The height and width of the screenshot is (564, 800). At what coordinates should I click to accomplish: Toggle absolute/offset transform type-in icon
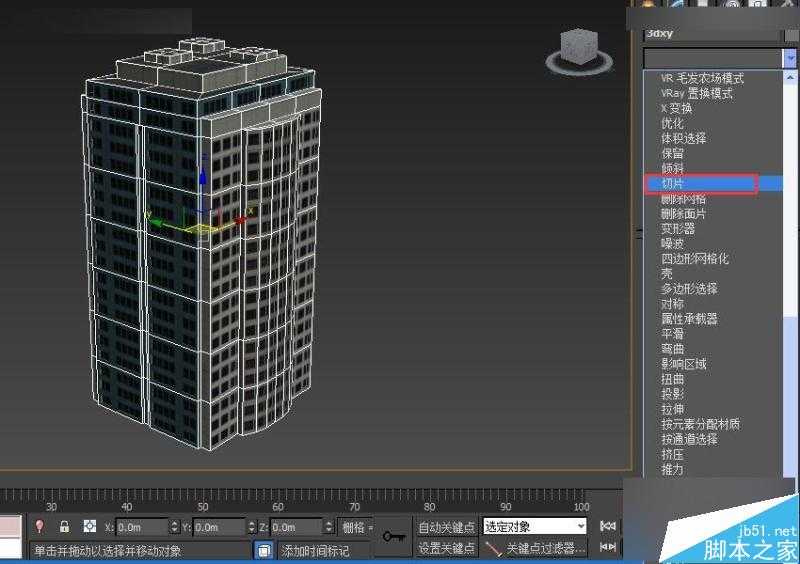click(x=90, y=526)
